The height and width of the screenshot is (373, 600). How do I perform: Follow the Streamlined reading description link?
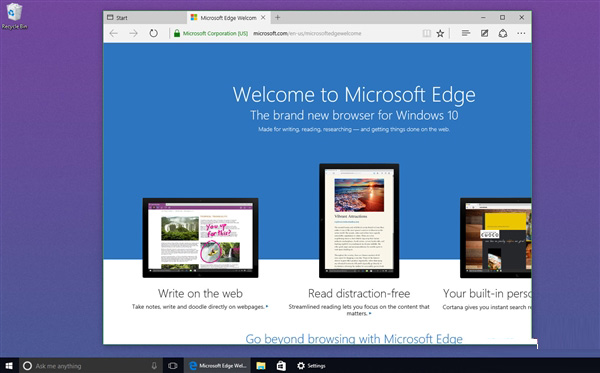click(359, 310)
